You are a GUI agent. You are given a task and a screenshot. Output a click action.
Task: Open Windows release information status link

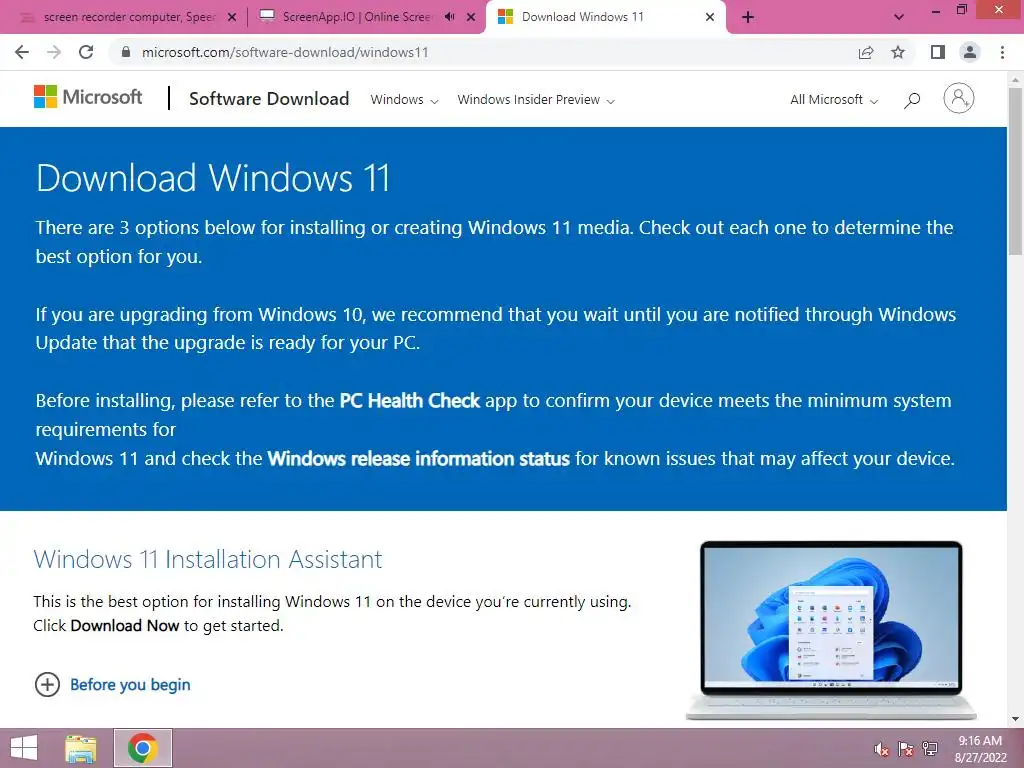coord(419,458)
